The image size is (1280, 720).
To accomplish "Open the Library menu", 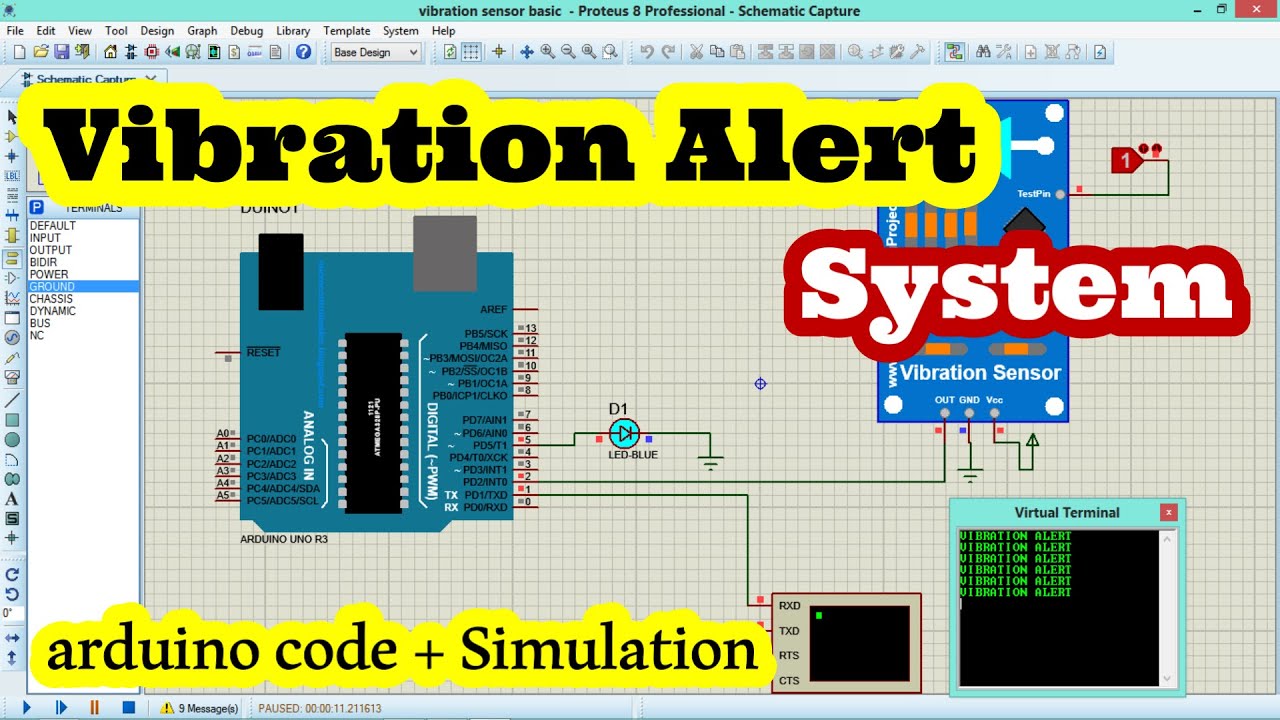I will 293,31.
